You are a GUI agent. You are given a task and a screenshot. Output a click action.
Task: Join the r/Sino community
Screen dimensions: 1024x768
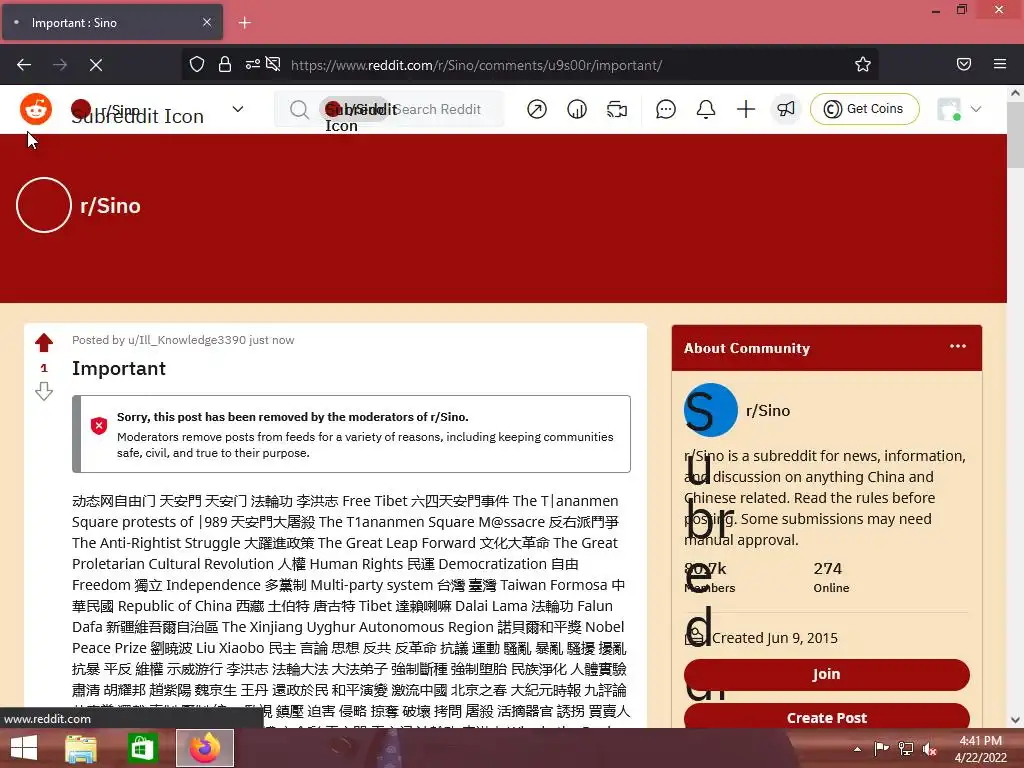tap(827, 674)
